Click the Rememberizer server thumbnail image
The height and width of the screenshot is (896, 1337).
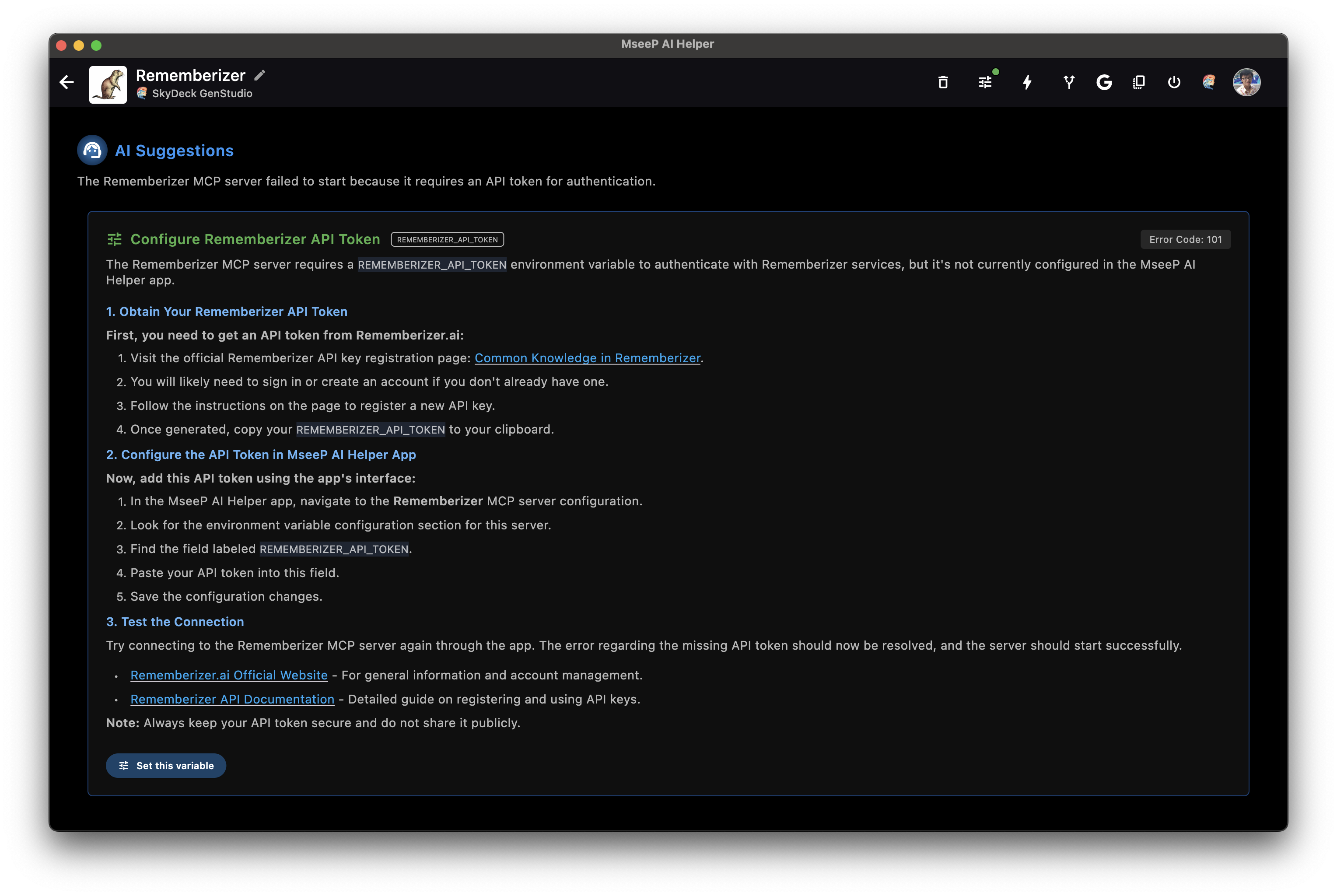[108, 84]
